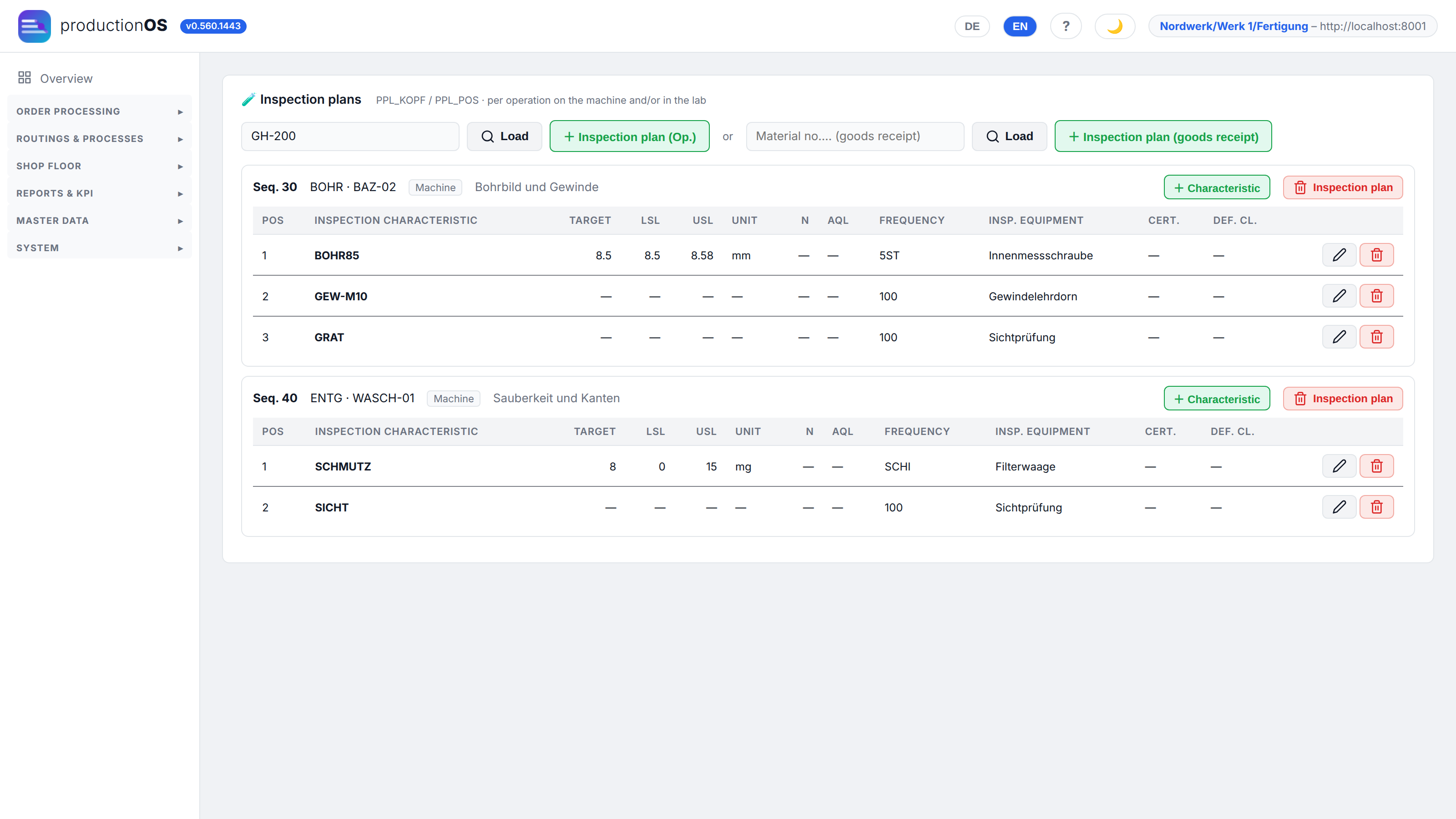Switch language to DE
Viewport: 1456px width, 819px height.
click(971, 26)
